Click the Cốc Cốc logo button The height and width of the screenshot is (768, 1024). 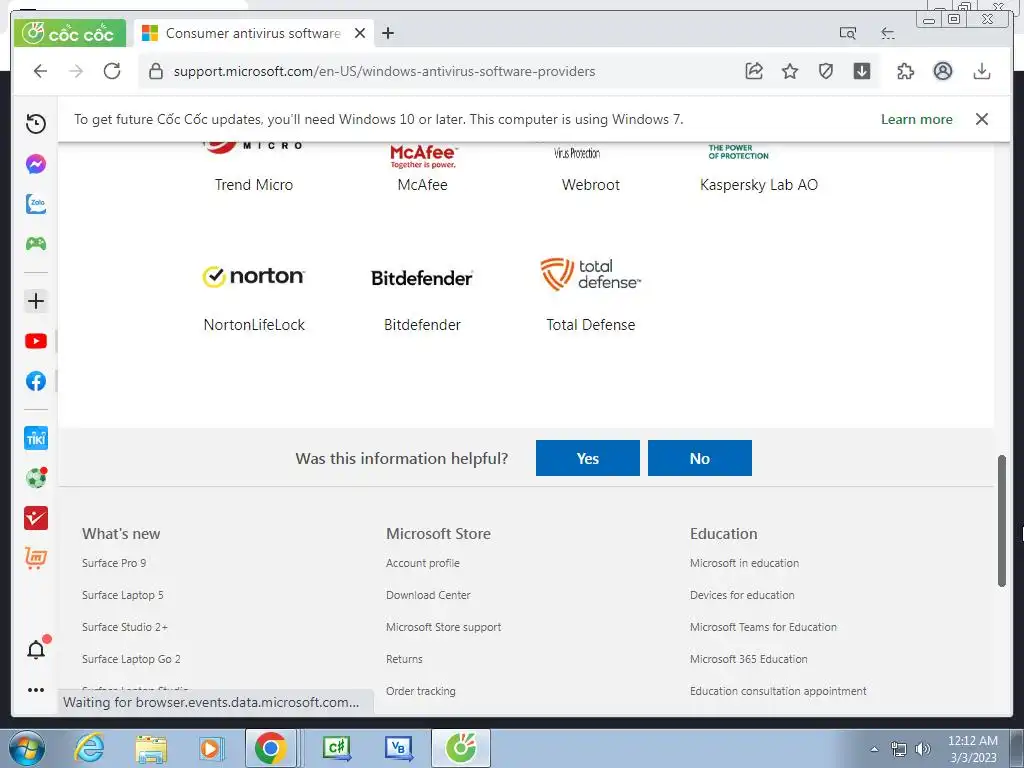tap(69, 33)
